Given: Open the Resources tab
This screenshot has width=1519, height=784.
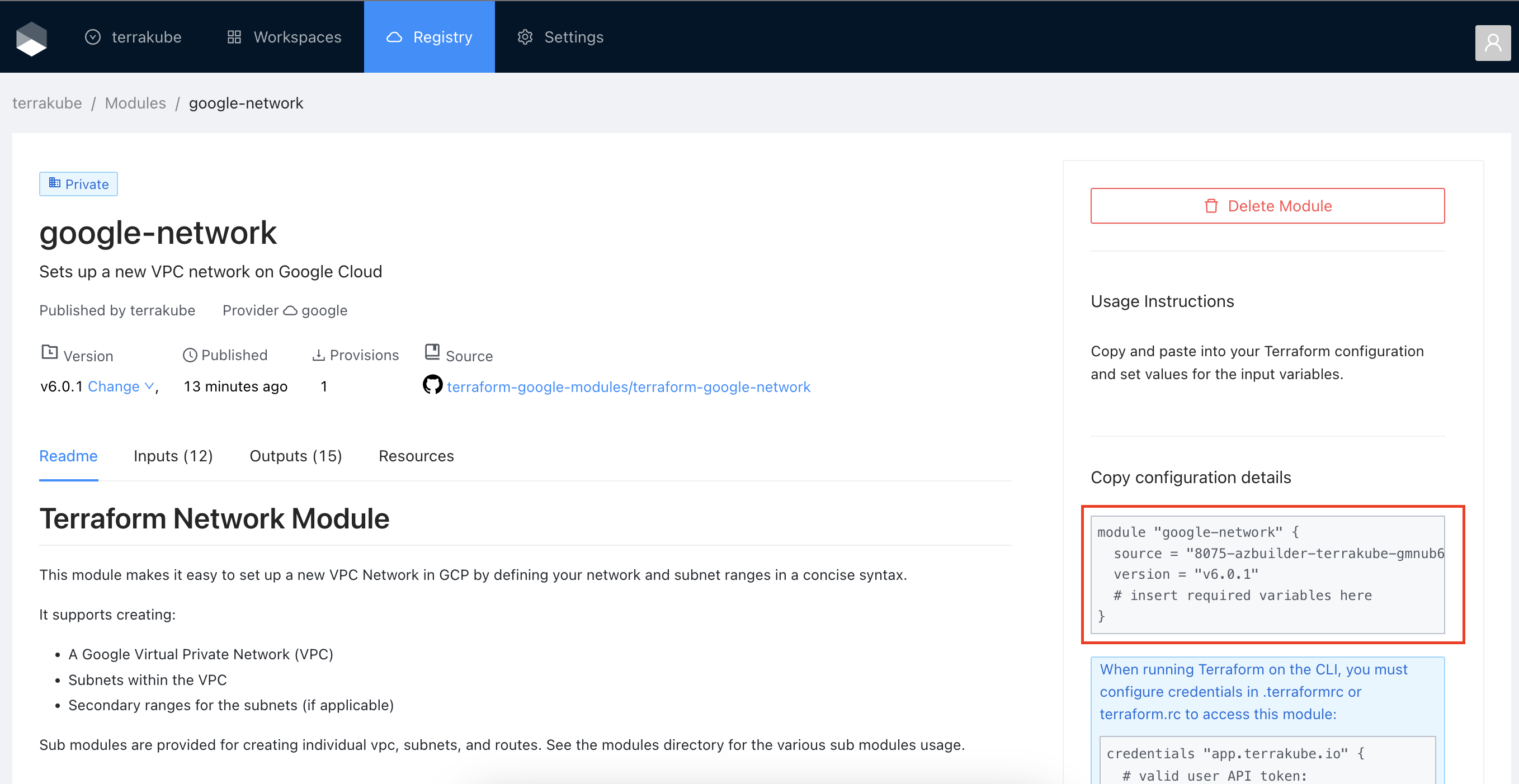Looking at the screenshot, I should point(416,456).
